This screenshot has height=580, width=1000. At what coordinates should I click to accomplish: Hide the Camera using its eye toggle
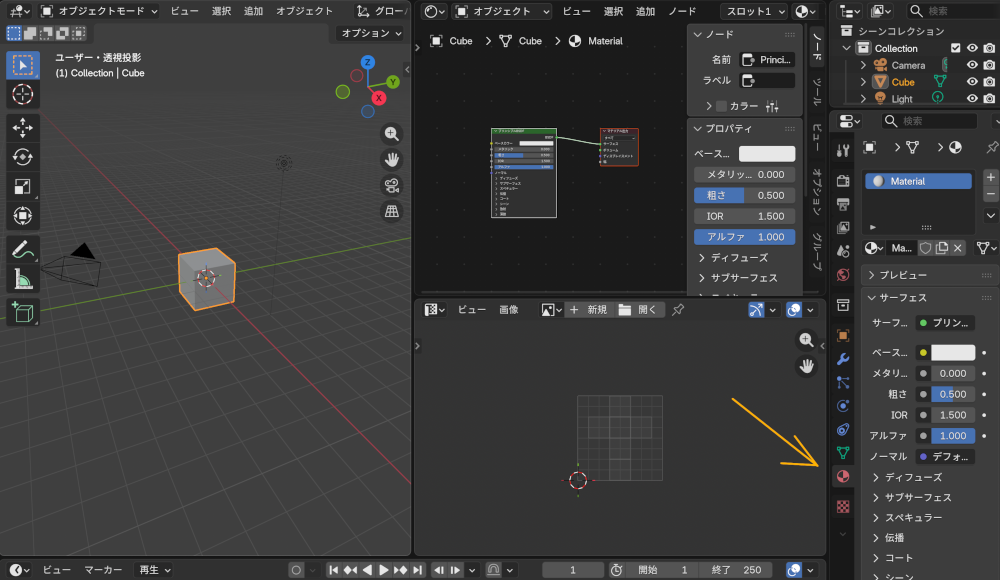tap(972, 65)
